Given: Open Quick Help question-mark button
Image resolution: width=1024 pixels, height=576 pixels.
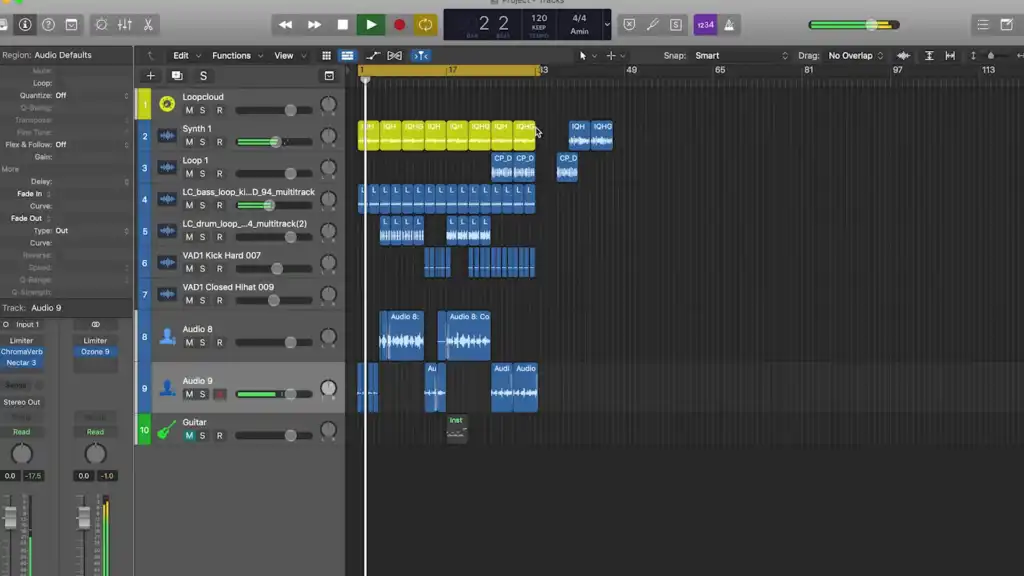Looking at the screenshot, I should click(48, 25).
